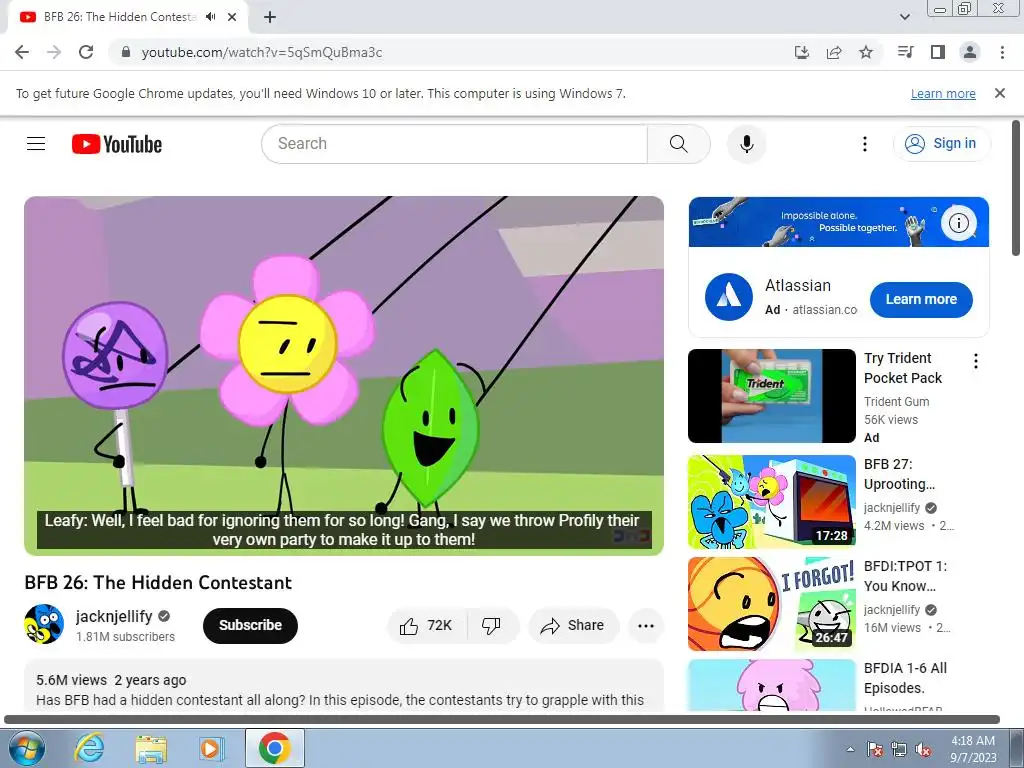Image resolution: width=1024 pixels, height=768 pixels.
Task: Open a new tab
Action: point(270,17)
